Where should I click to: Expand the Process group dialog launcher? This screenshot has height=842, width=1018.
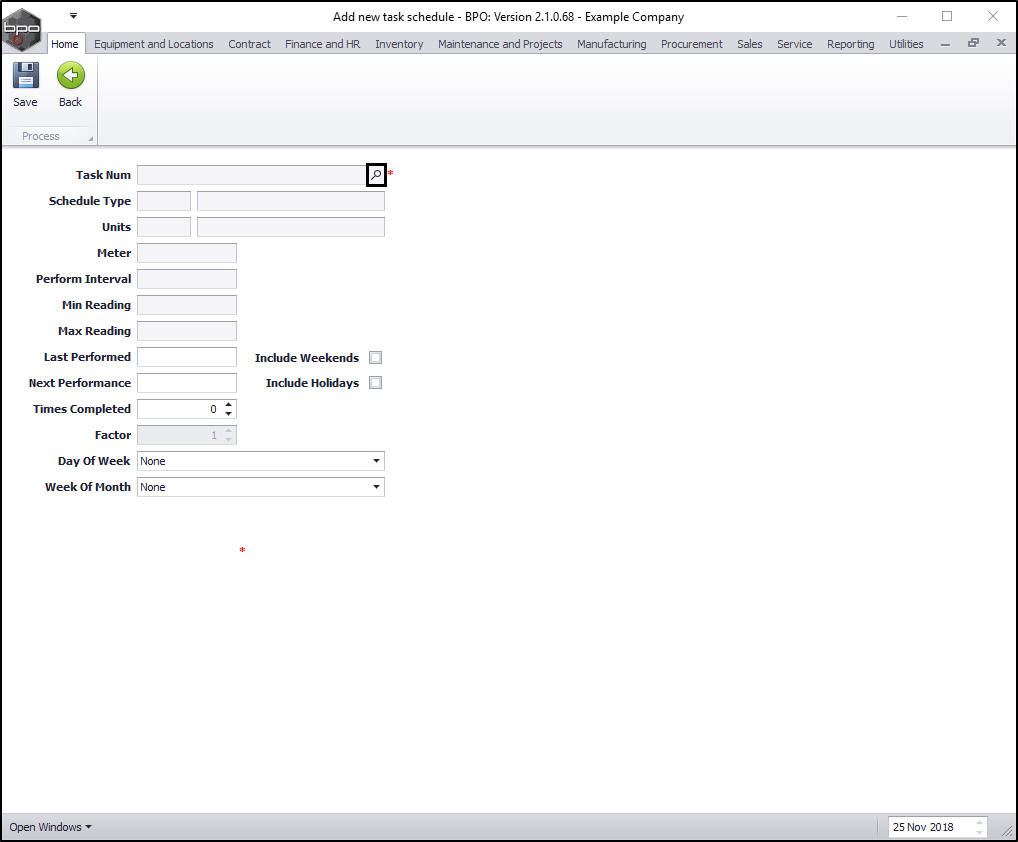[90, 138]
